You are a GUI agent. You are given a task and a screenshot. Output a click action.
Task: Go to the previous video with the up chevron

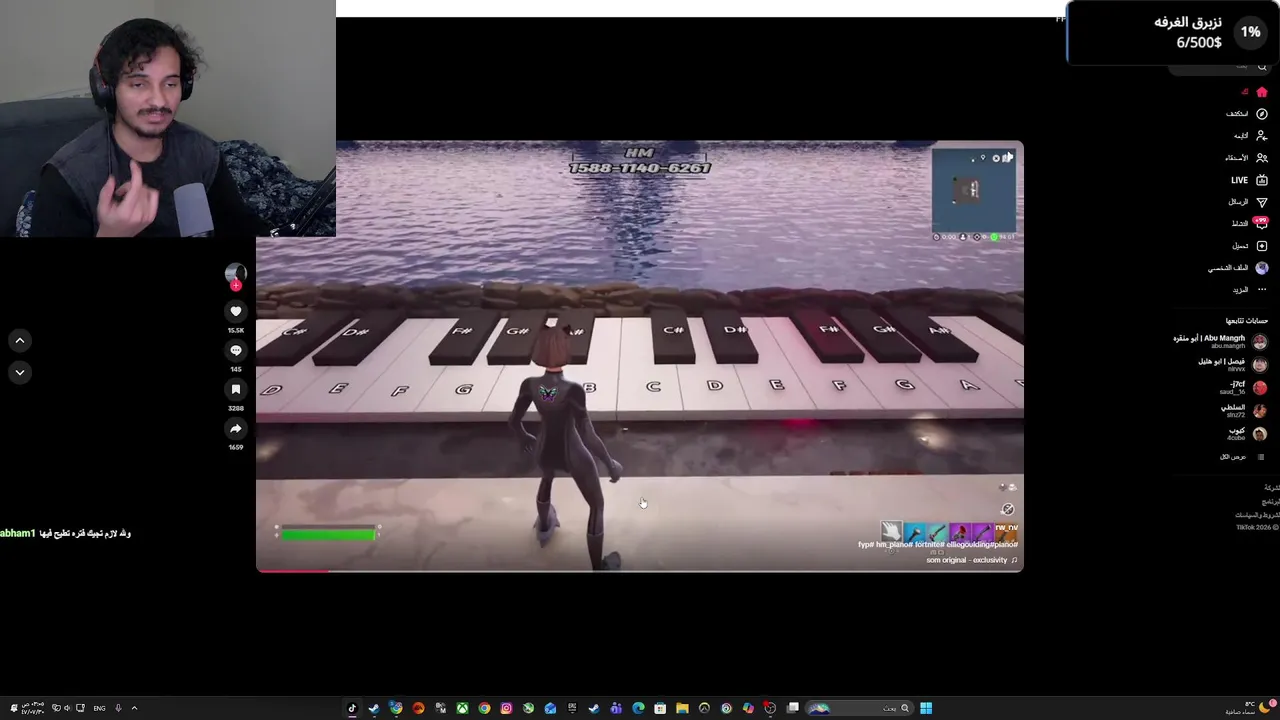click(x=19, y=341)
